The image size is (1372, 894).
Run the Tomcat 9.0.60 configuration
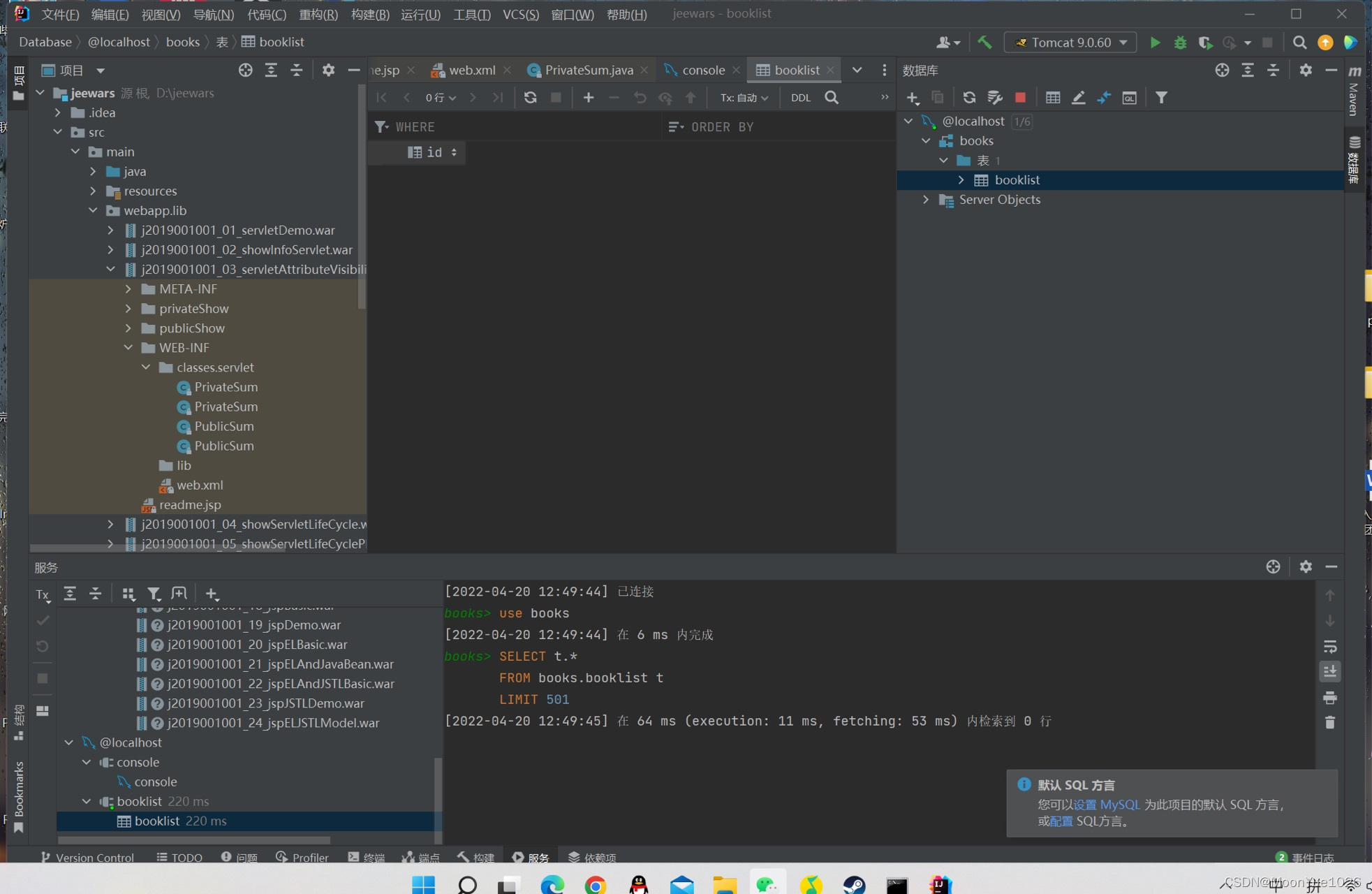1155,43
